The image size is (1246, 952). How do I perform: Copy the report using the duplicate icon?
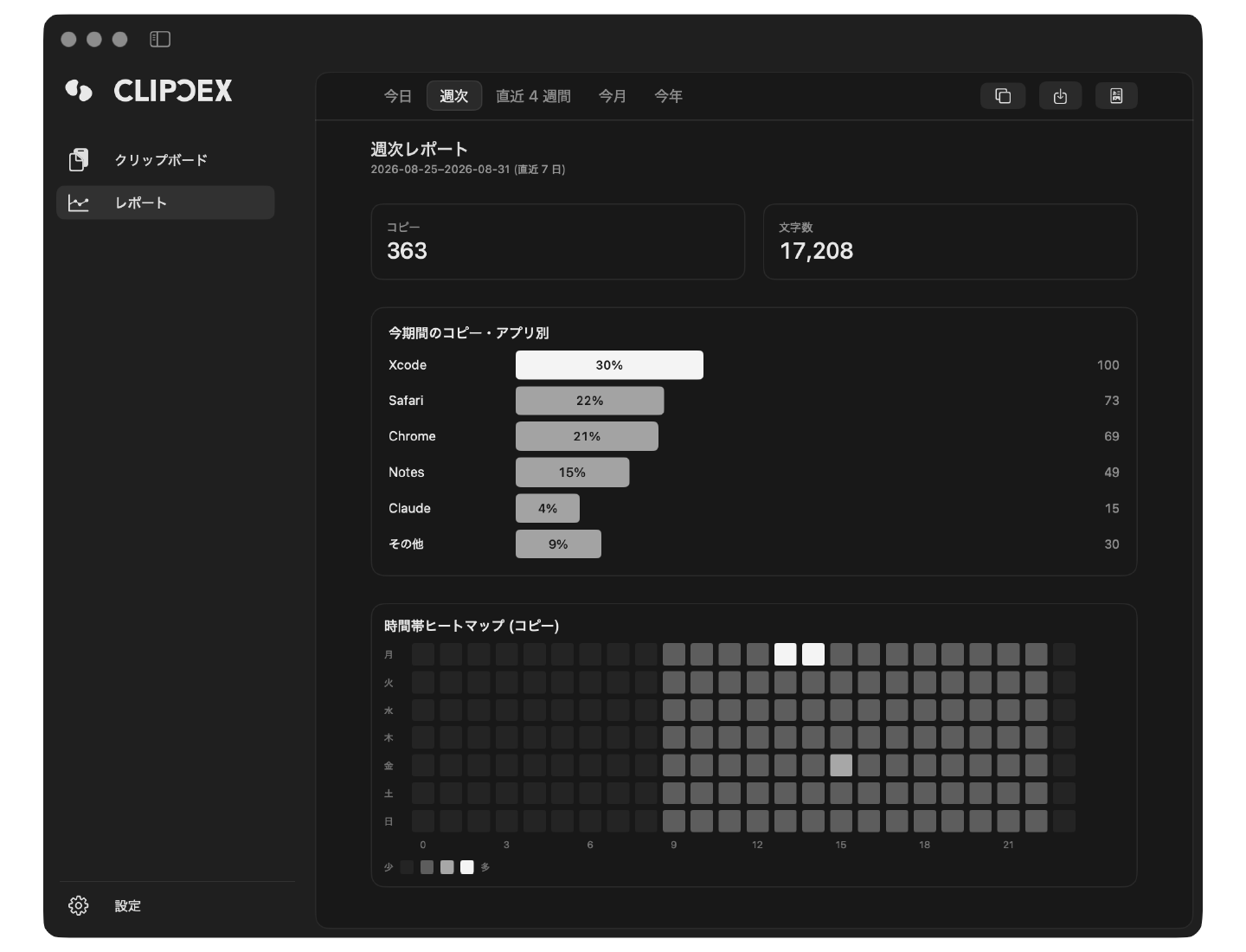coord(1003,96)
